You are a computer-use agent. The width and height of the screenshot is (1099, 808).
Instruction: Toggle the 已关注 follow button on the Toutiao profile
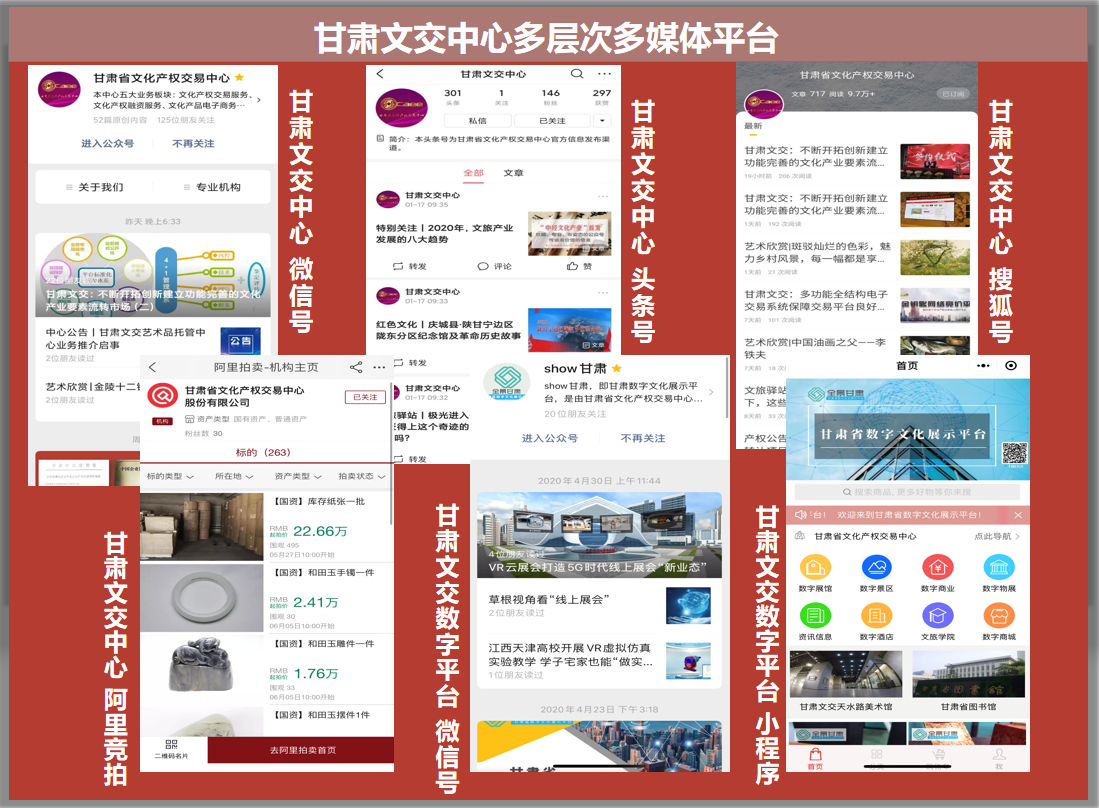tap(552, 121)
